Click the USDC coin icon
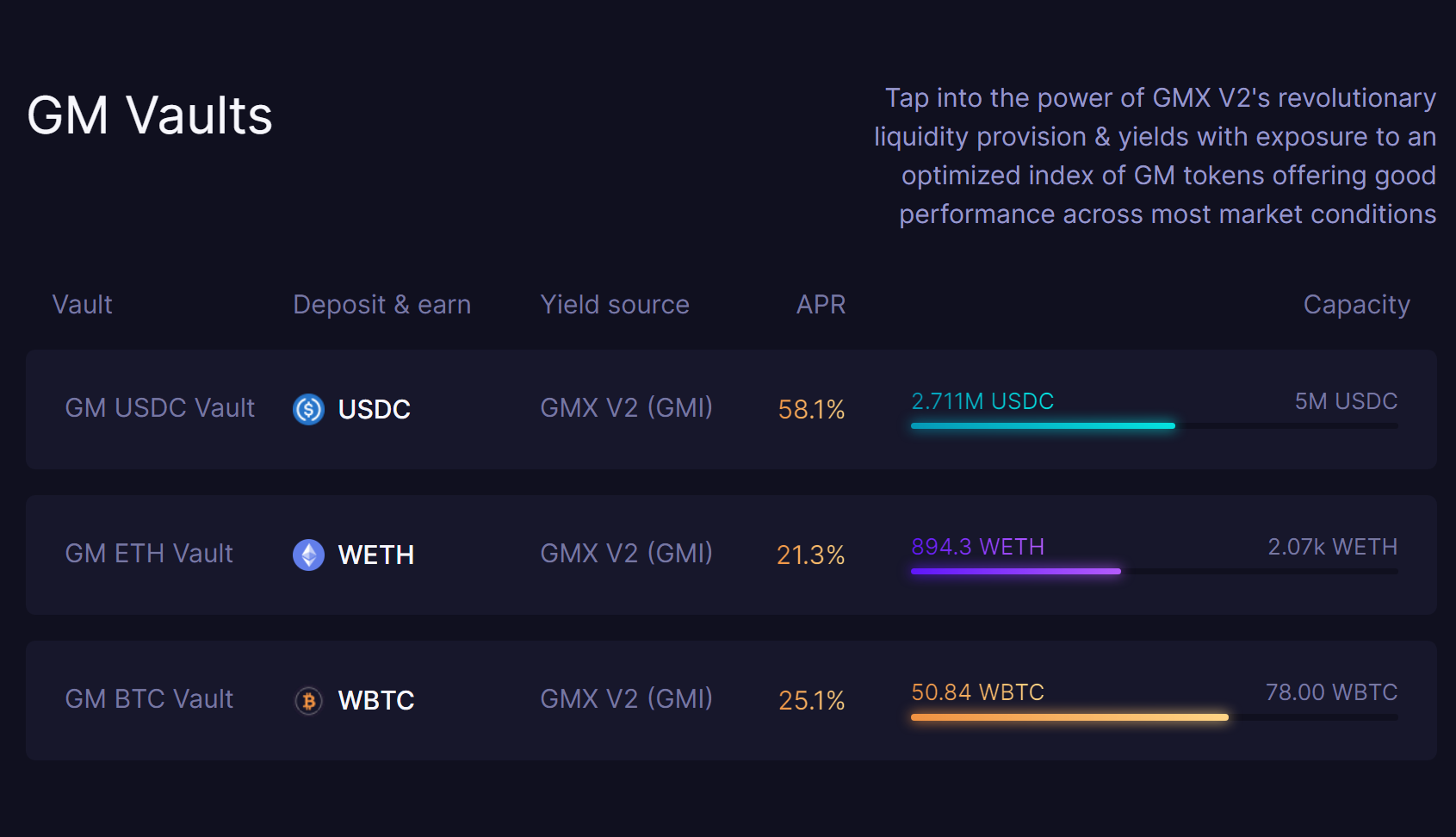Image resolution: width=1456 pixels, height=837 pixels. pyautogui.click(x=308, y=409)
